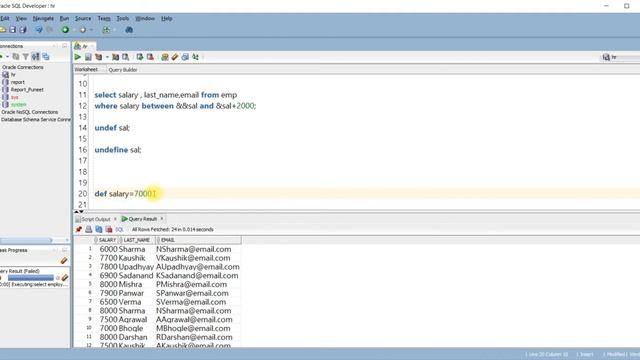640x360 pixels.
Task: Click the SQL Tuning Advisor icon
Action: [x=126, y=57]
